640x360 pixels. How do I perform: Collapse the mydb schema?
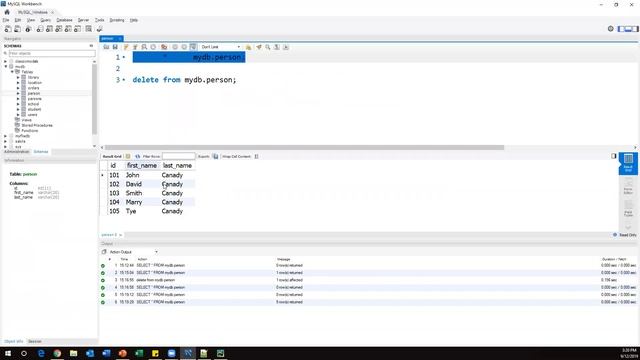pos(6,67)
